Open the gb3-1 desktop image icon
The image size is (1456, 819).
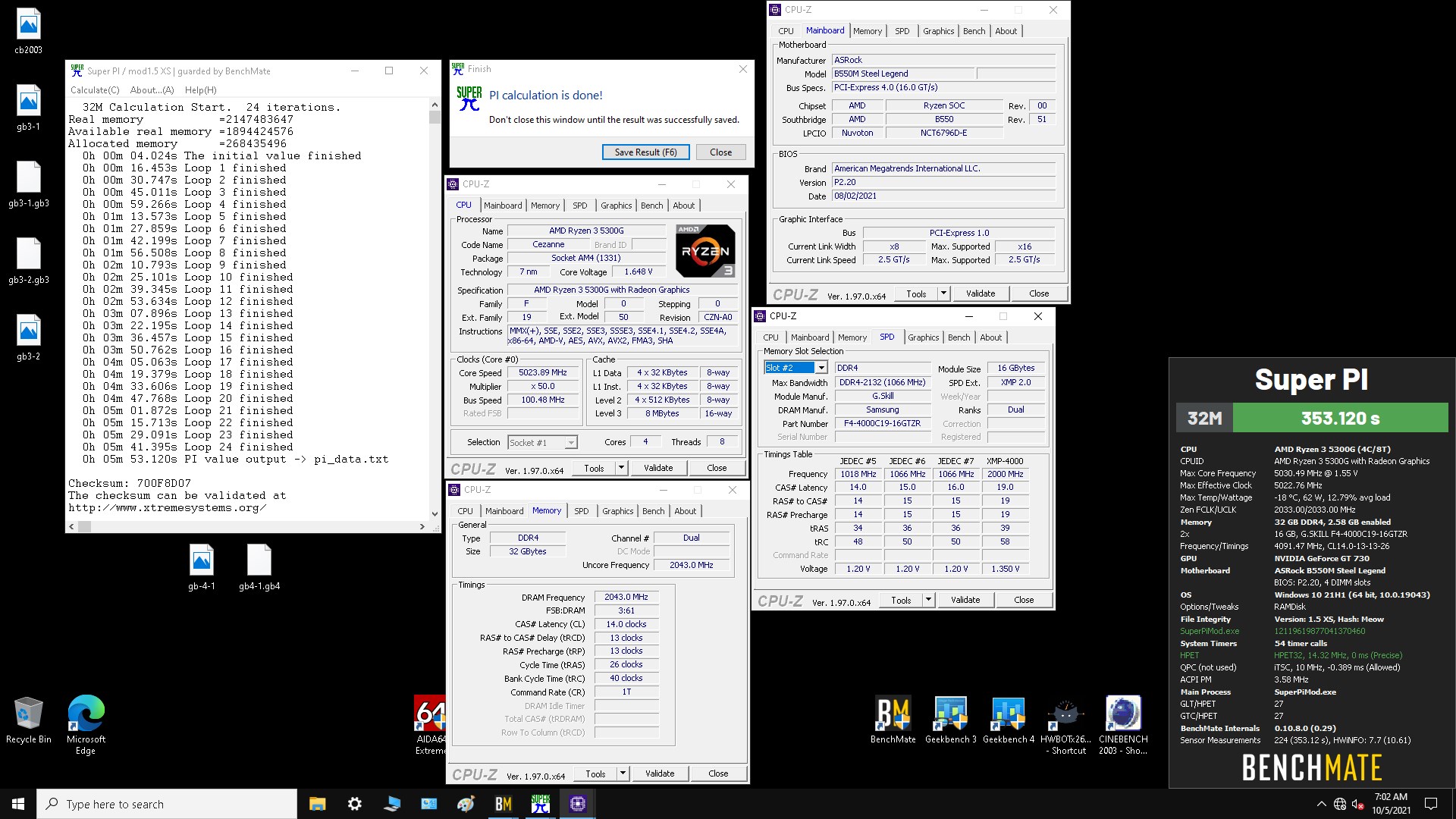(x=29, y=108)
